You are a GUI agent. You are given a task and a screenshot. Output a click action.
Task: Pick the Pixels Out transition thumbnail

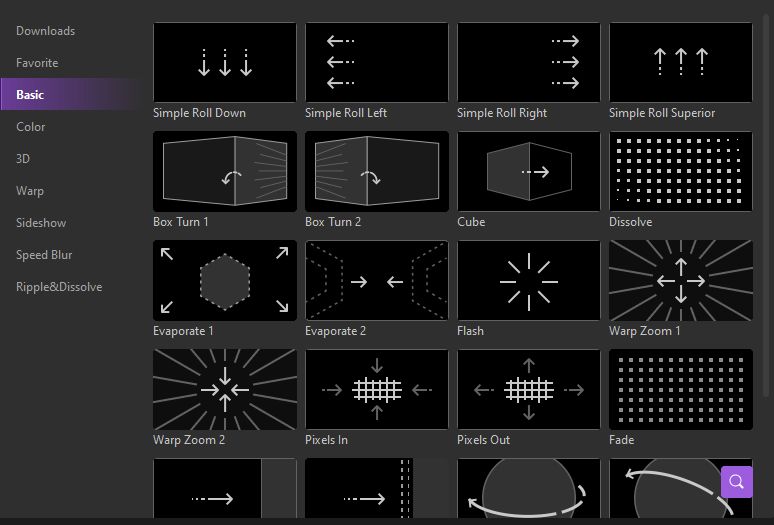point(529,390)
